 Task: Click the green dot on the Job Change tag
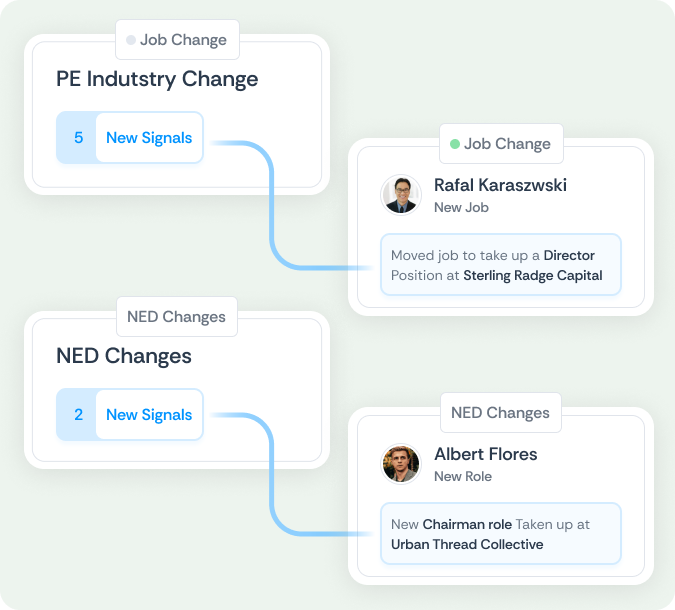pyautogui.click(x=455, y=144)
